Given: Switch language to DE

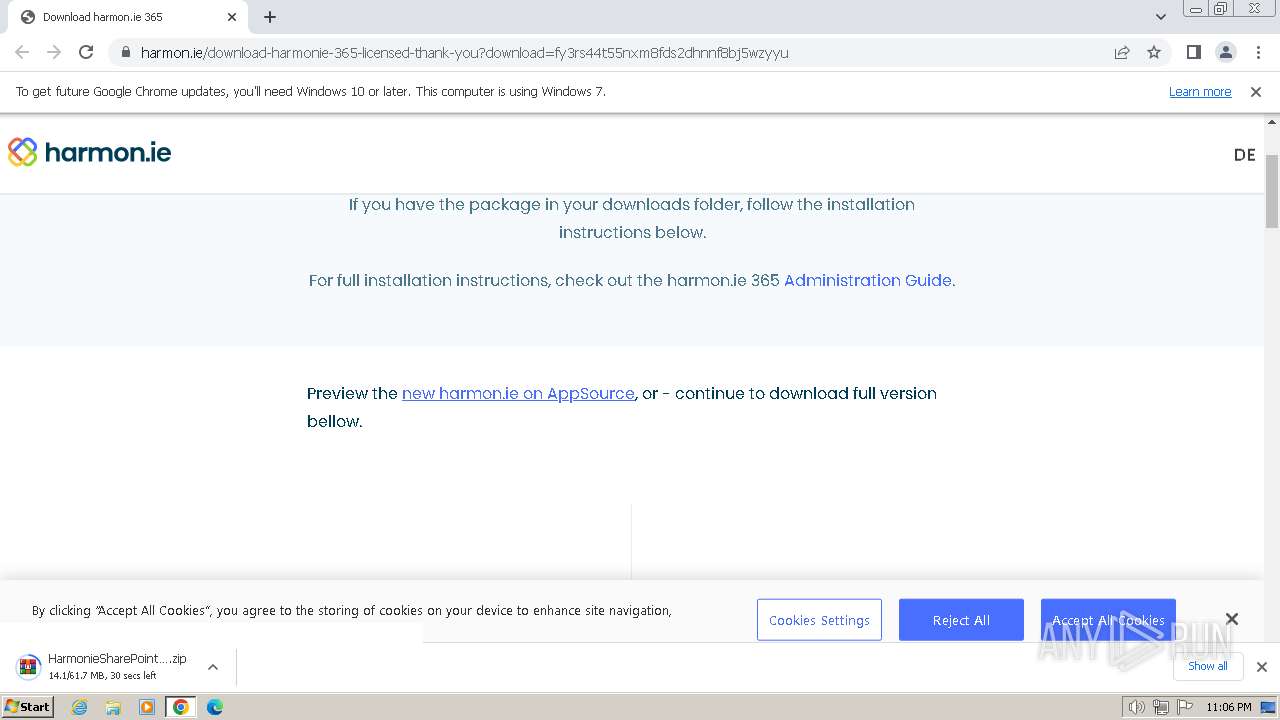Looking at the screenshot, I should click(x=1244, y=155).
